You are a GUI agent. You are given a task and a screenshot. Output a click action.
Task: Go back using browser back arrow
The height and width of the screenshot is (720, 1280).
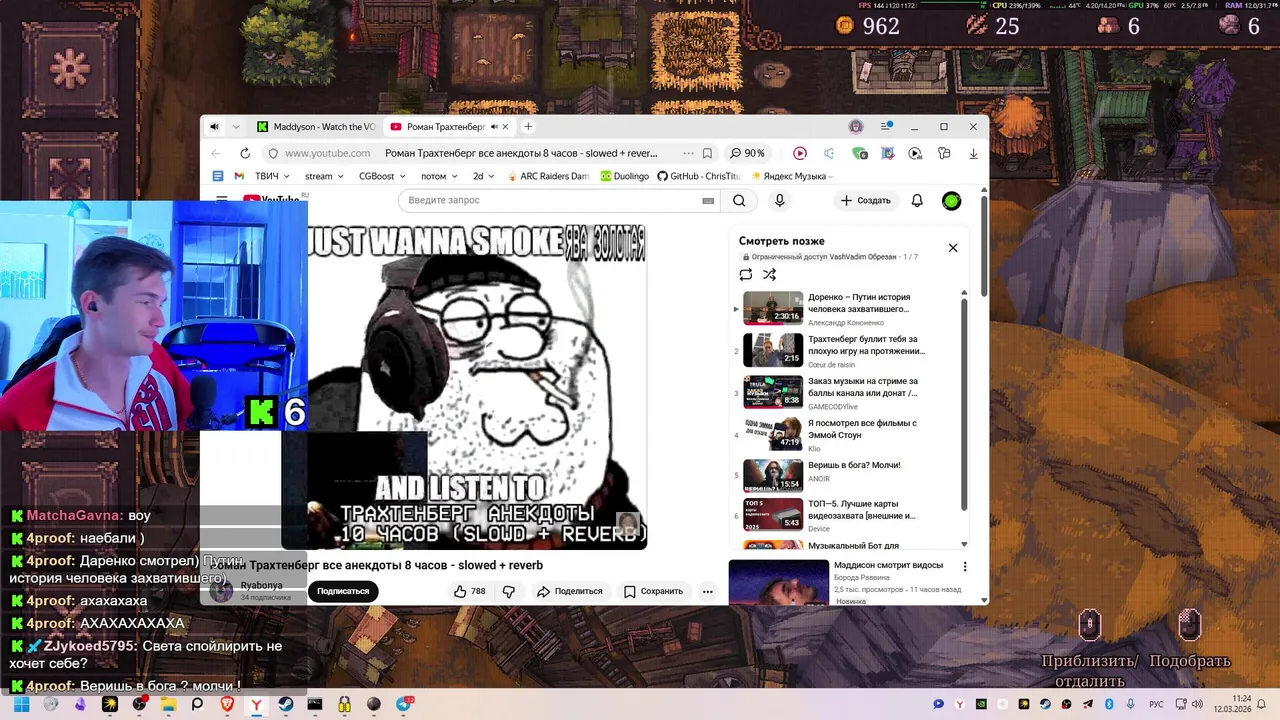click(x=216, y=153)
